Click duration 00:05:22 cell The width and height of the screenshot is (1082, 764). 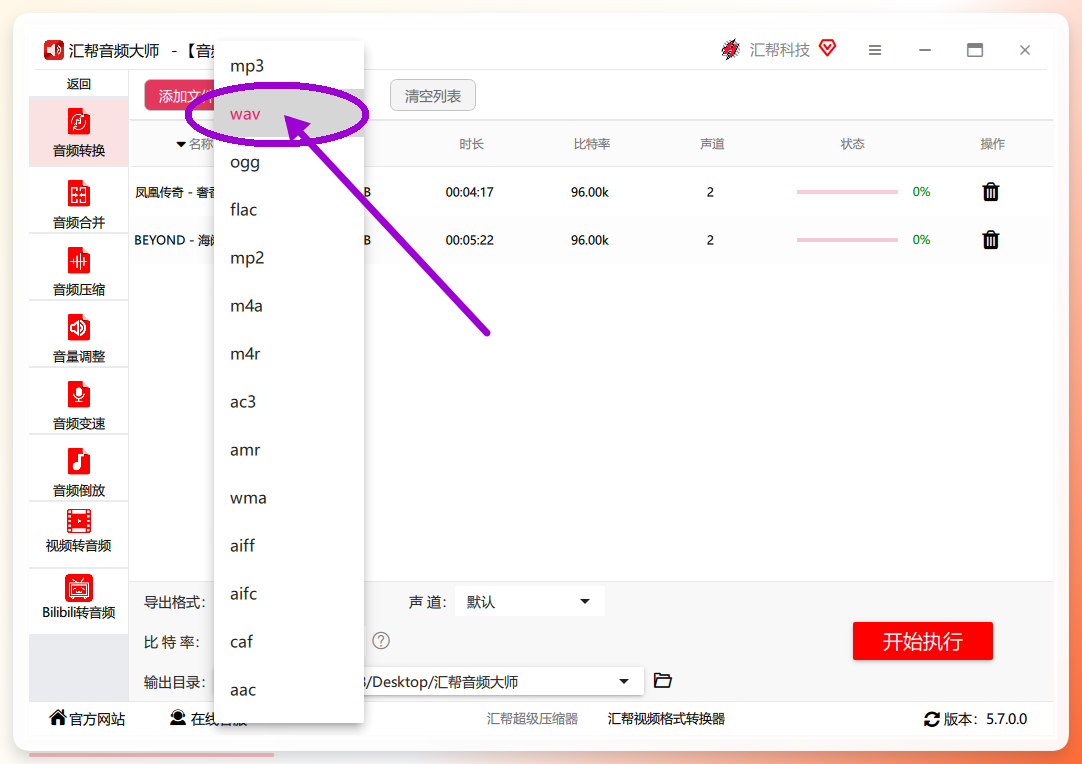tap(469, 239)
